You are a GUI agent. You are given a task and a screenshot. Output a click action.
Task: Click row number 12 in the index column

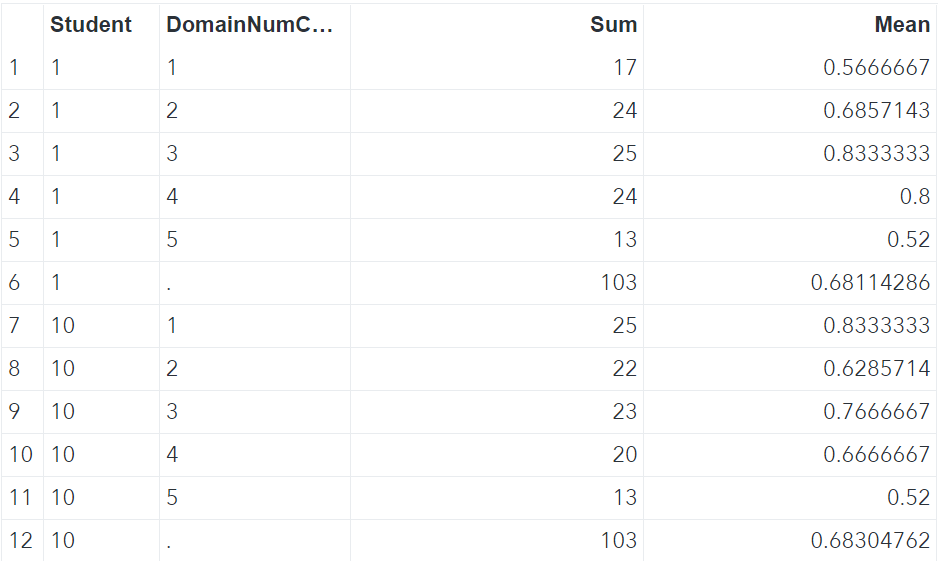(x=20, y=541)
